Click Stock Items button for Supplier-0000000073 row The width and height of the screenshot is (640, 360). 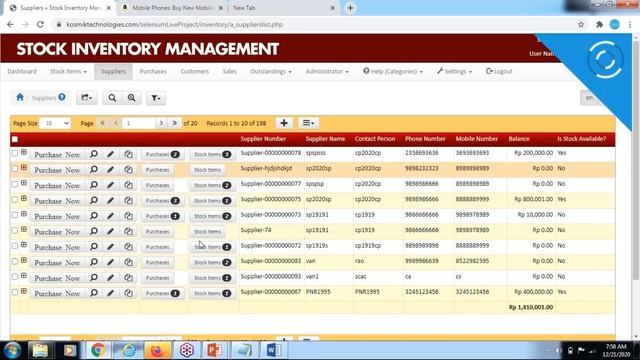pos(212,216)
